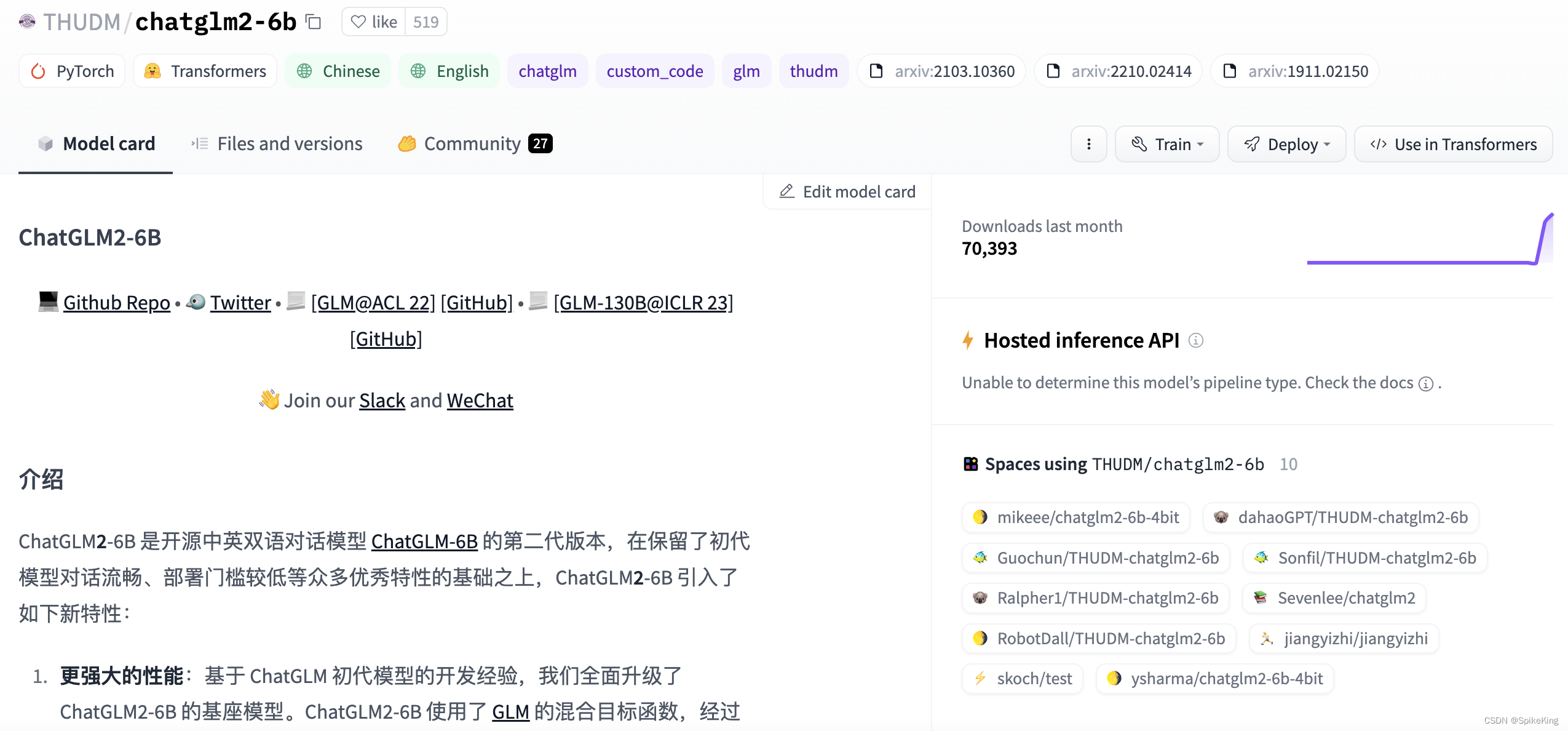The height and width of the screenshot is (731, 1568).
Task: Click the Community count badge 27
Action: point(540,143)
